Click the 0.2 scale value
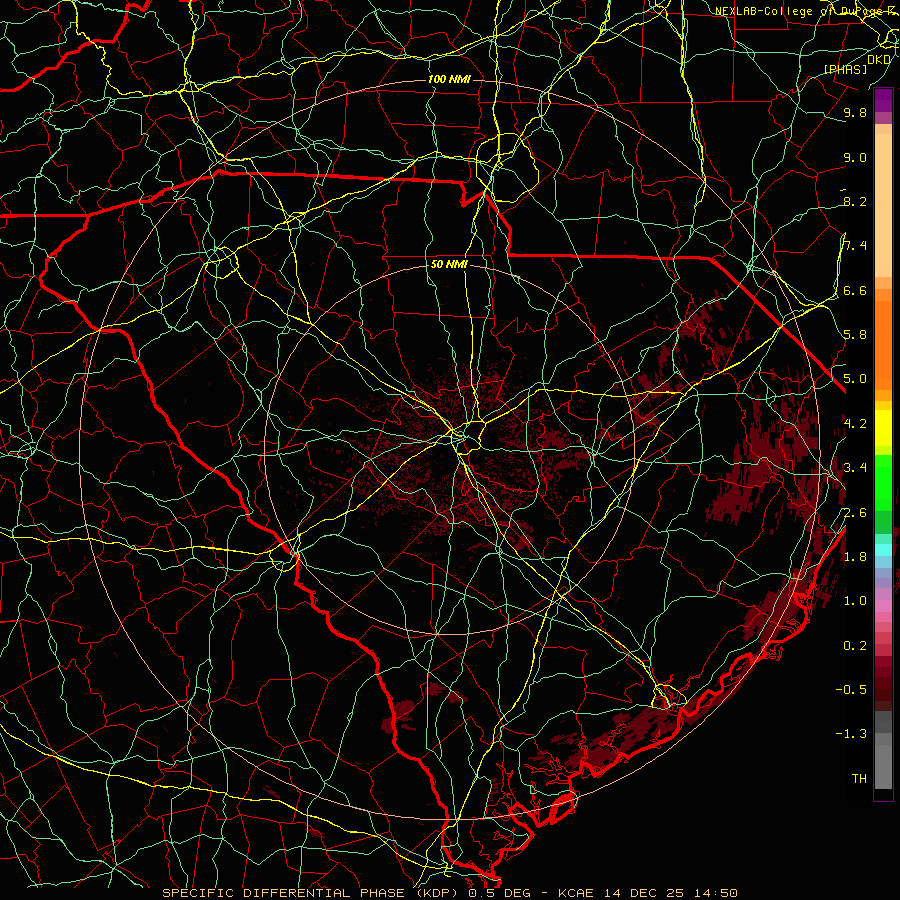900x900 pixels. pyautogui.click(x=855, y=646)
